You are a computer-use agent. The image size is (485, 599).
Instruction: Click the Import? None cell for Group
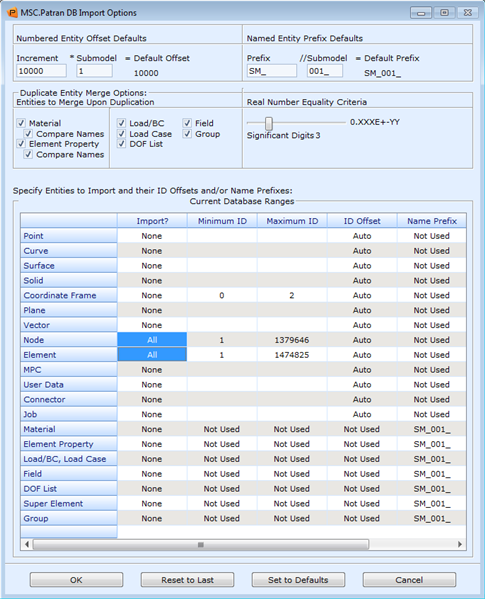pyautogui.click(x=152, y=518)
